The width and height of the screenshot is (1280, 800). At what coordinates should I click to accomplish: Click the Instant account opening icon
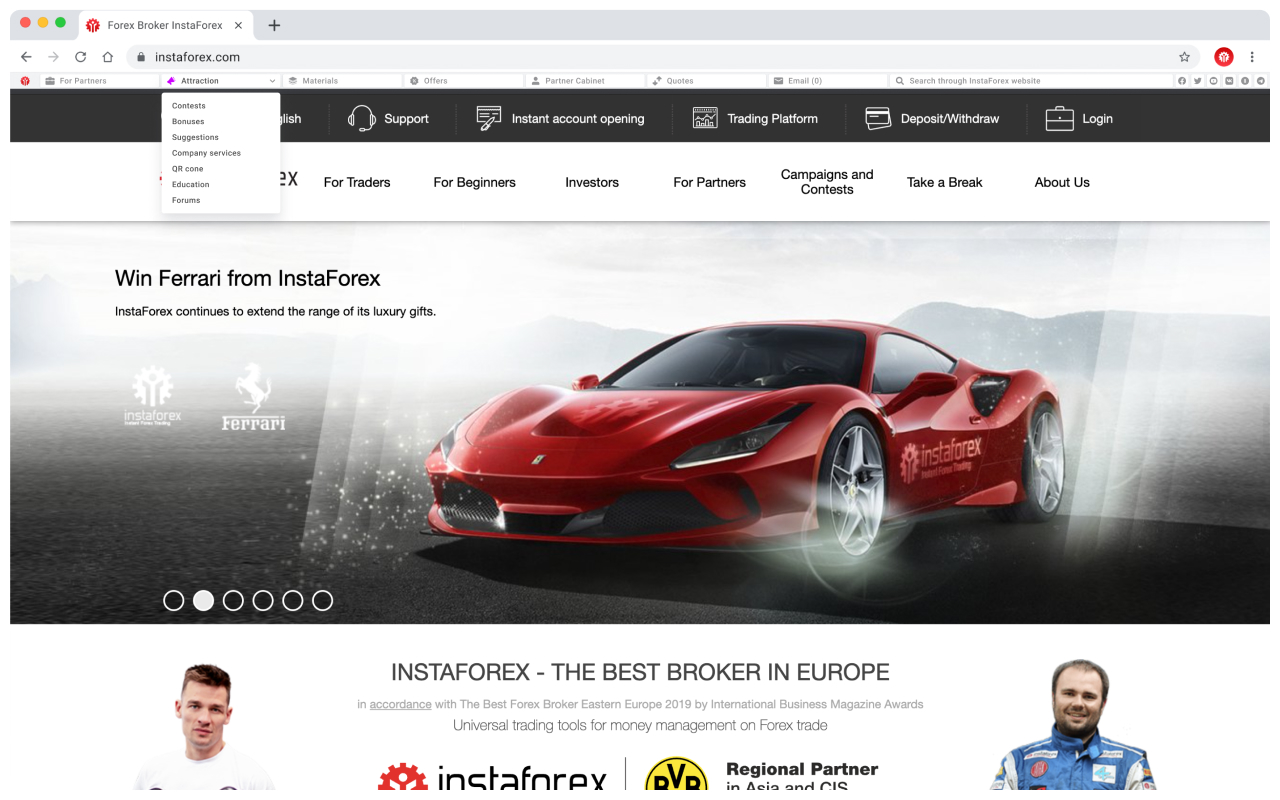488,118
